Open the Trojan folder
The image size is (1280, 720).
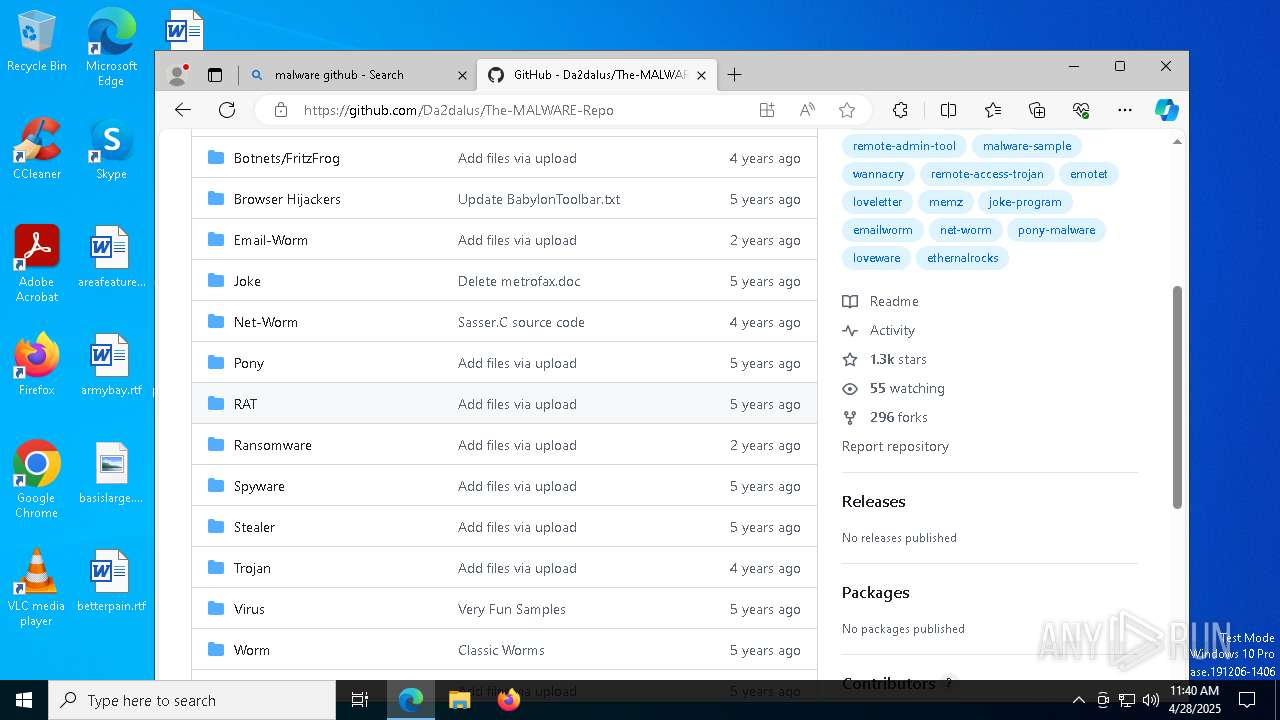click(x=252, y=568)
